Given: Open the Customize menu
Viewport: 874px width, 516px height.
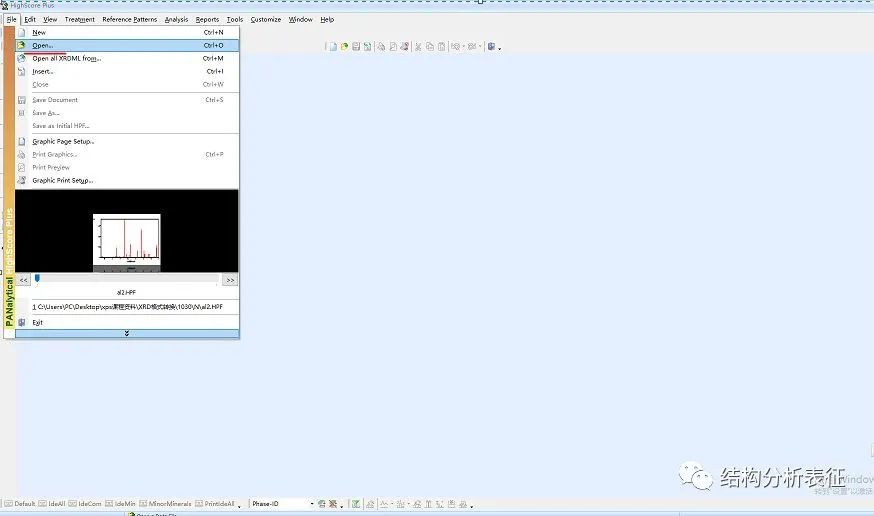Looking at the screenshot, I should [266, 20].
